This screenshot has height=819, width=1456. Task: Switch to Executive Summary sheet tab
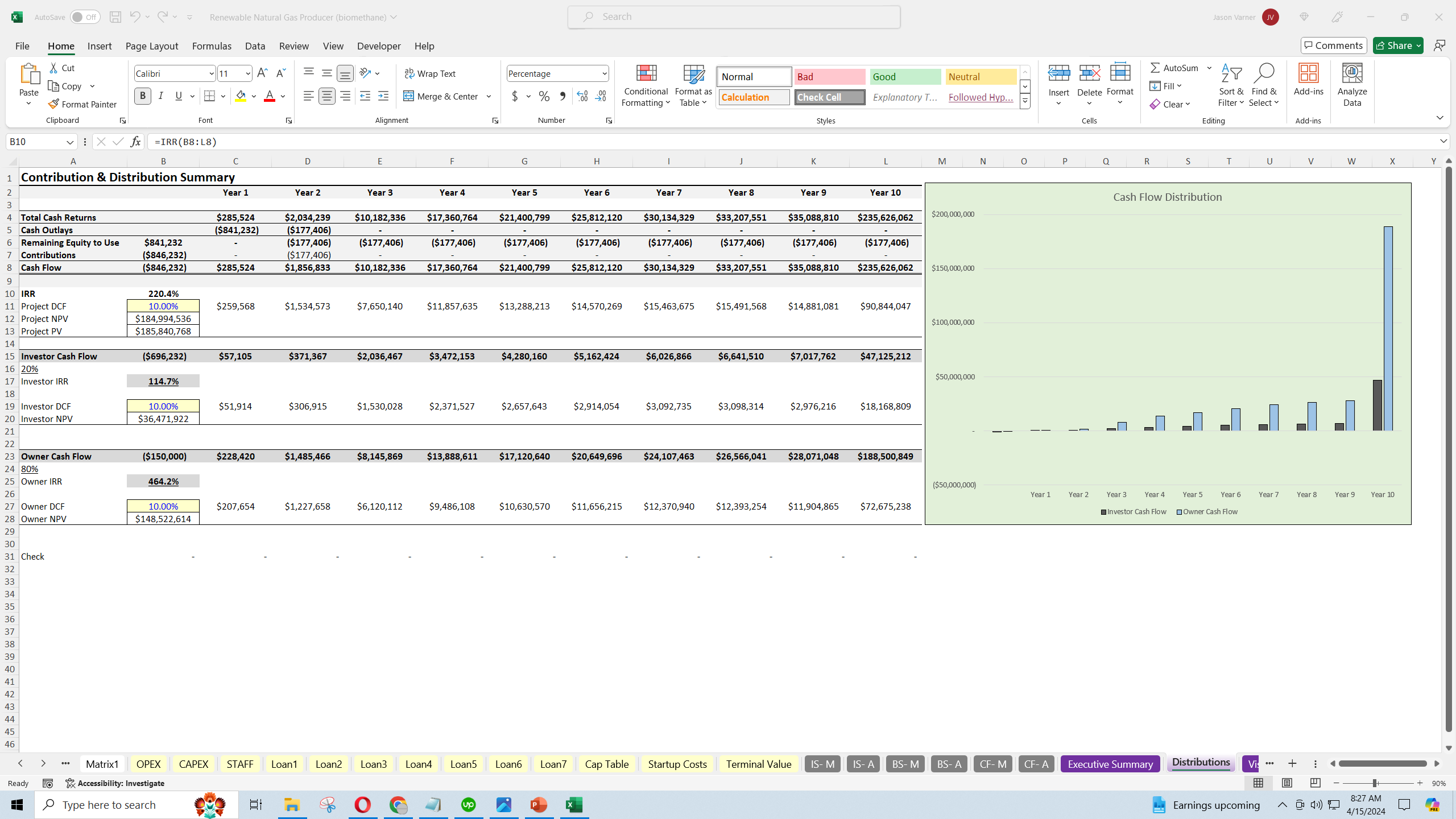point(1110,764)
